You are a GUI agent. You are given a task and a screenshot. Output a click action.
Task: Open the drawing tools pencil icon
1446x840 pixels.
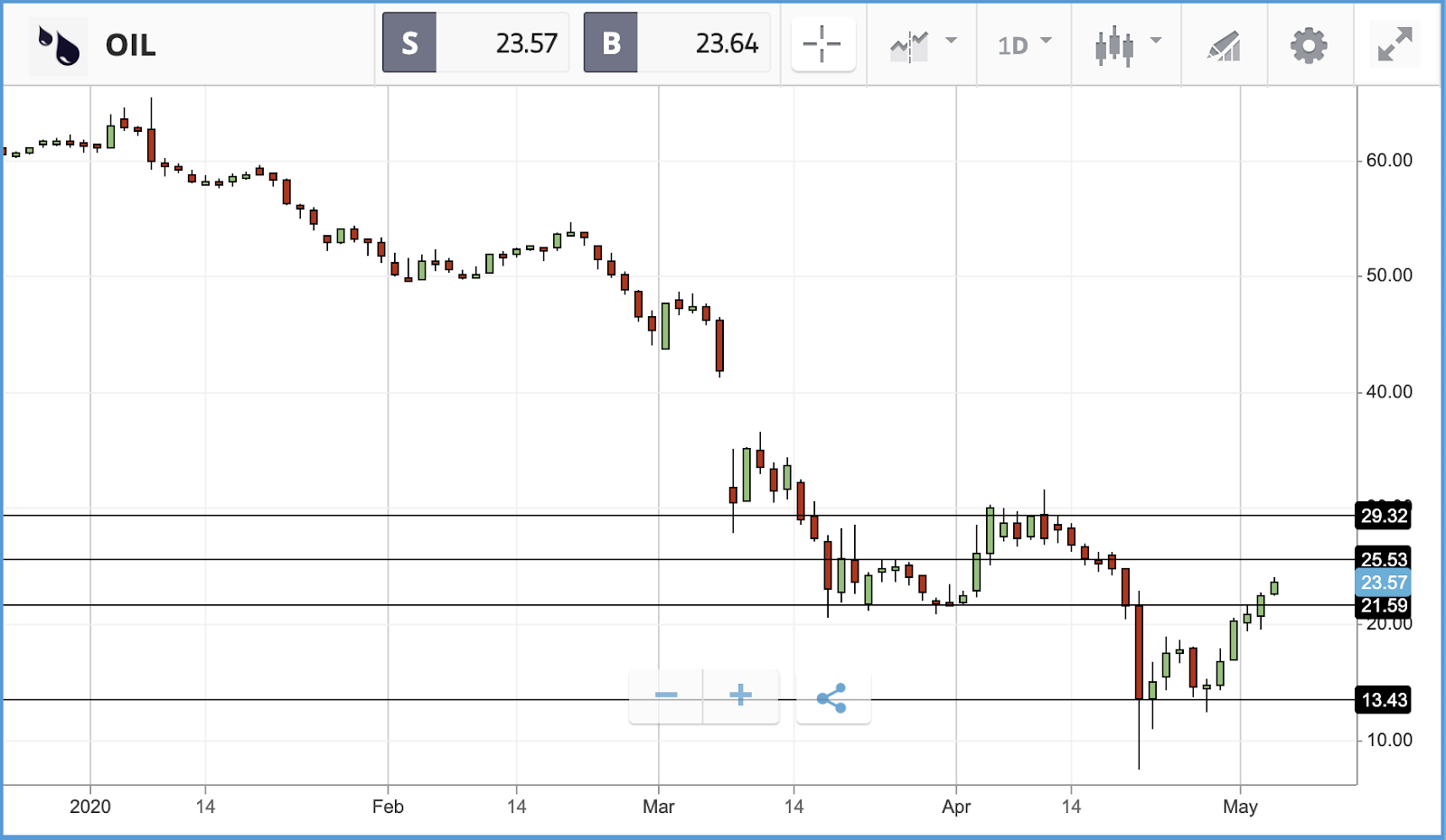click(1224, 46)
